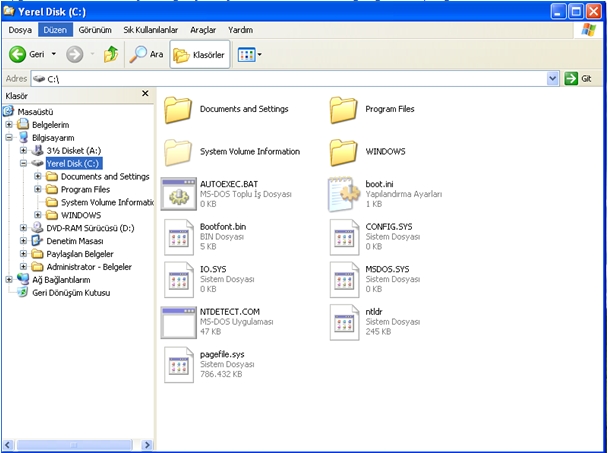Select the IO.SYS file icon
The width and height of the screenshot is (608, 453).
pyautogui.click(x=179, y=280)
